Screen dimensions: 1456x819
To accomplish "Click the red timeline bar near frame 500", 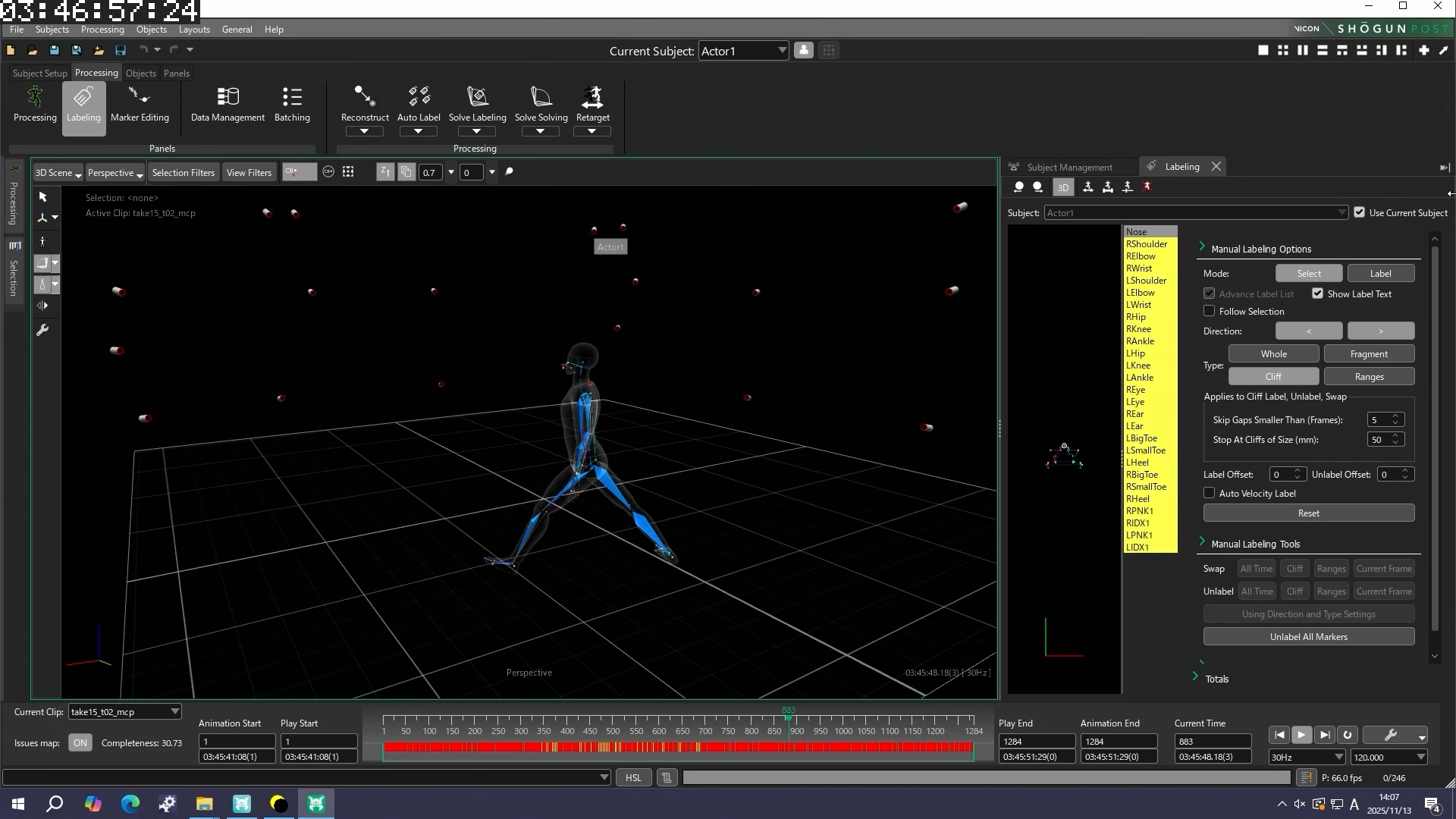I will 613,747.
